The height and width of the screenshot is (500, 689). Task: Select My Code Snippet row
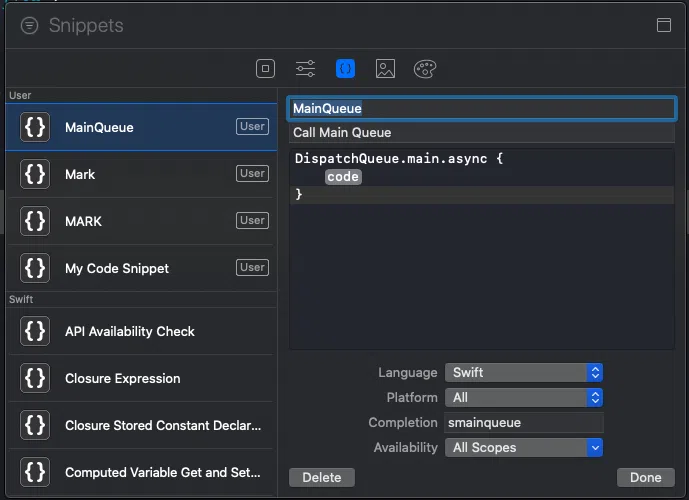pos(141,268)
